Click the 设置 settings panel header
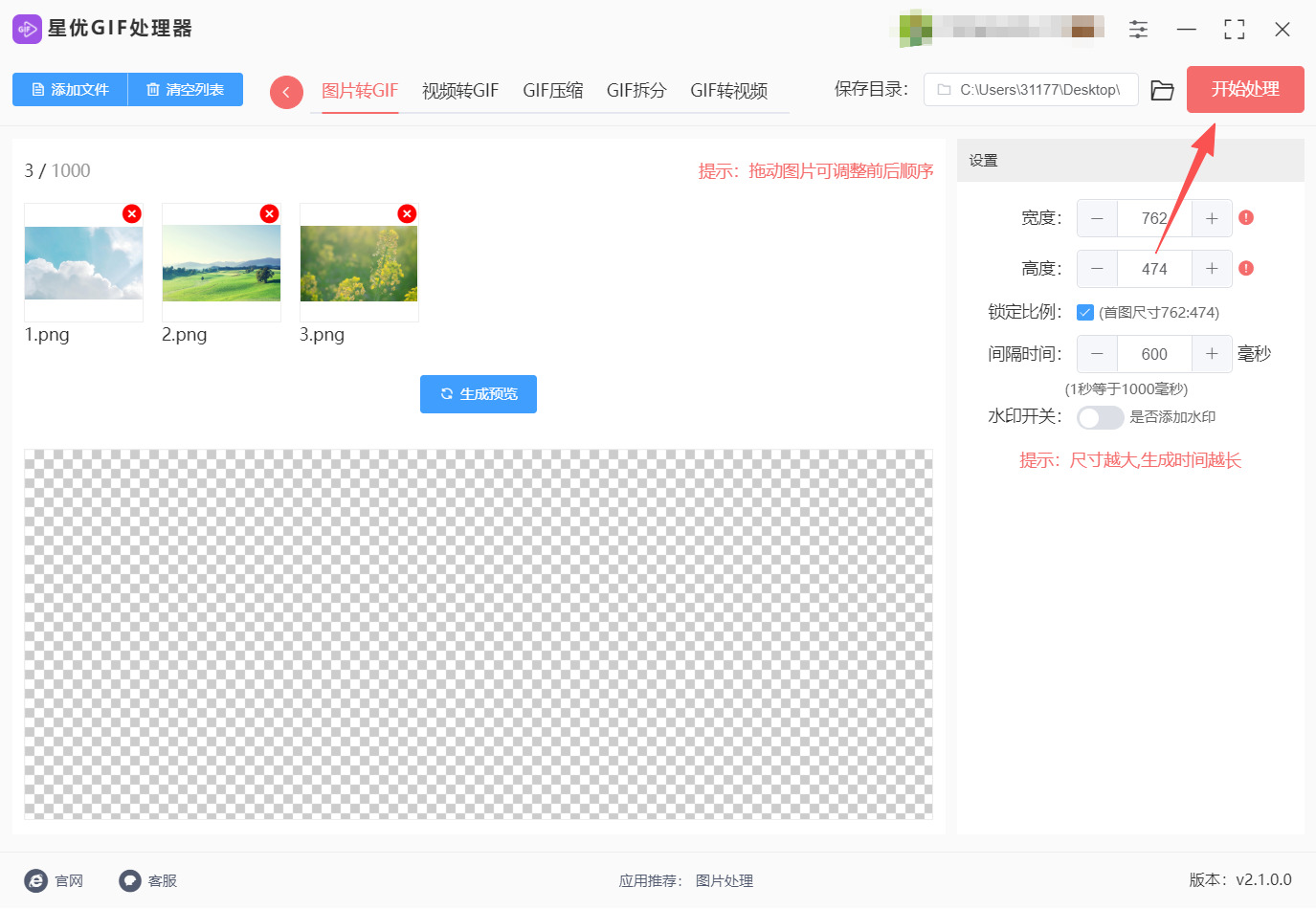Screen dimensions: 1316x909 click(1130, 161)
